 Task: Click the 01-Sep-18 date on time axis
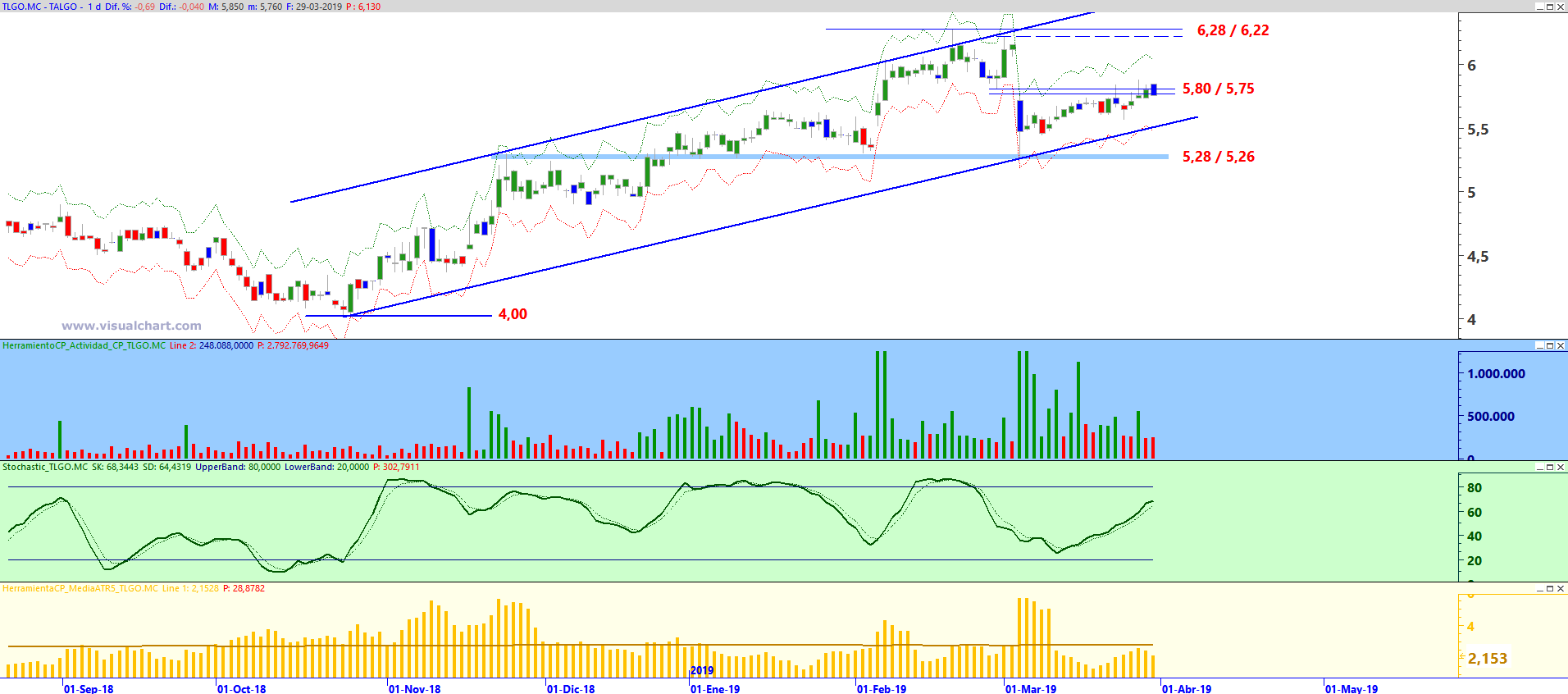pos(89,688)
